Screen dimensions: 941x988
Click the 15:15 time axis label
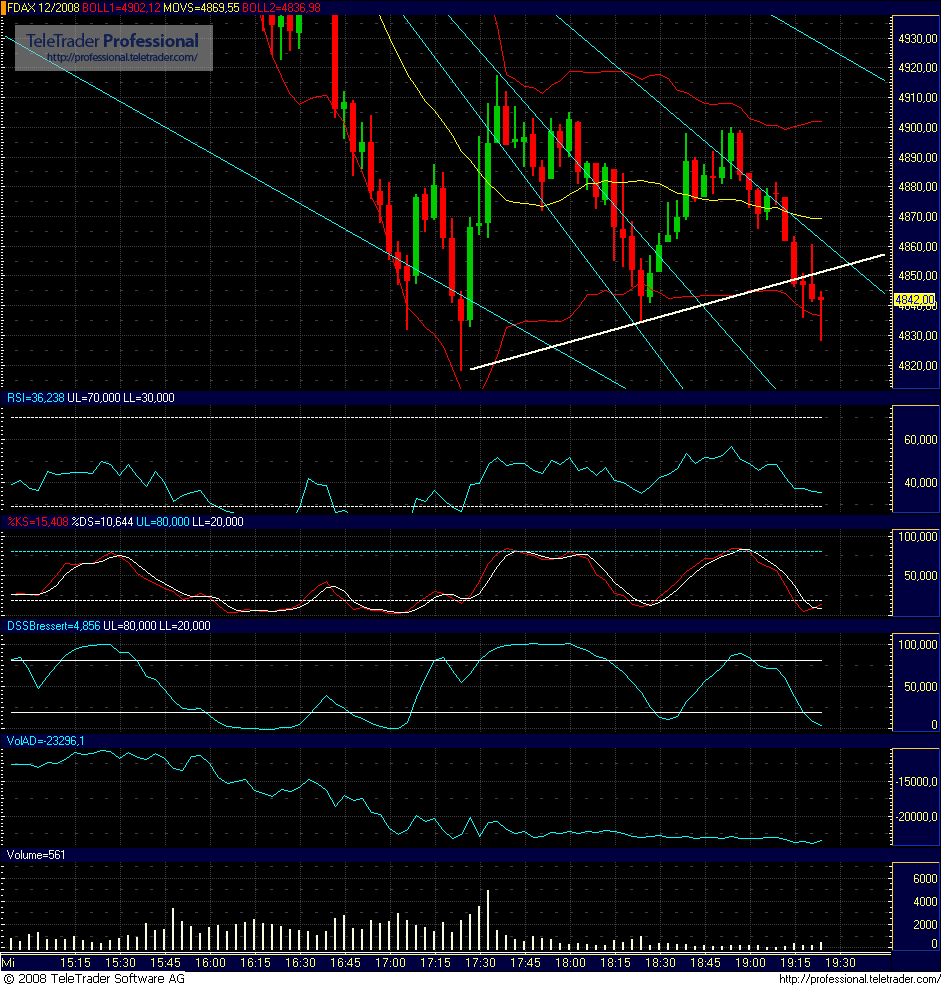(75, 963)
